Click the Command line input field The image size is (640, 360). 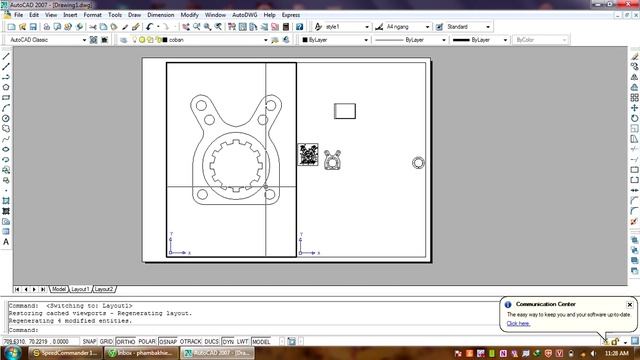tap(253, 330)
